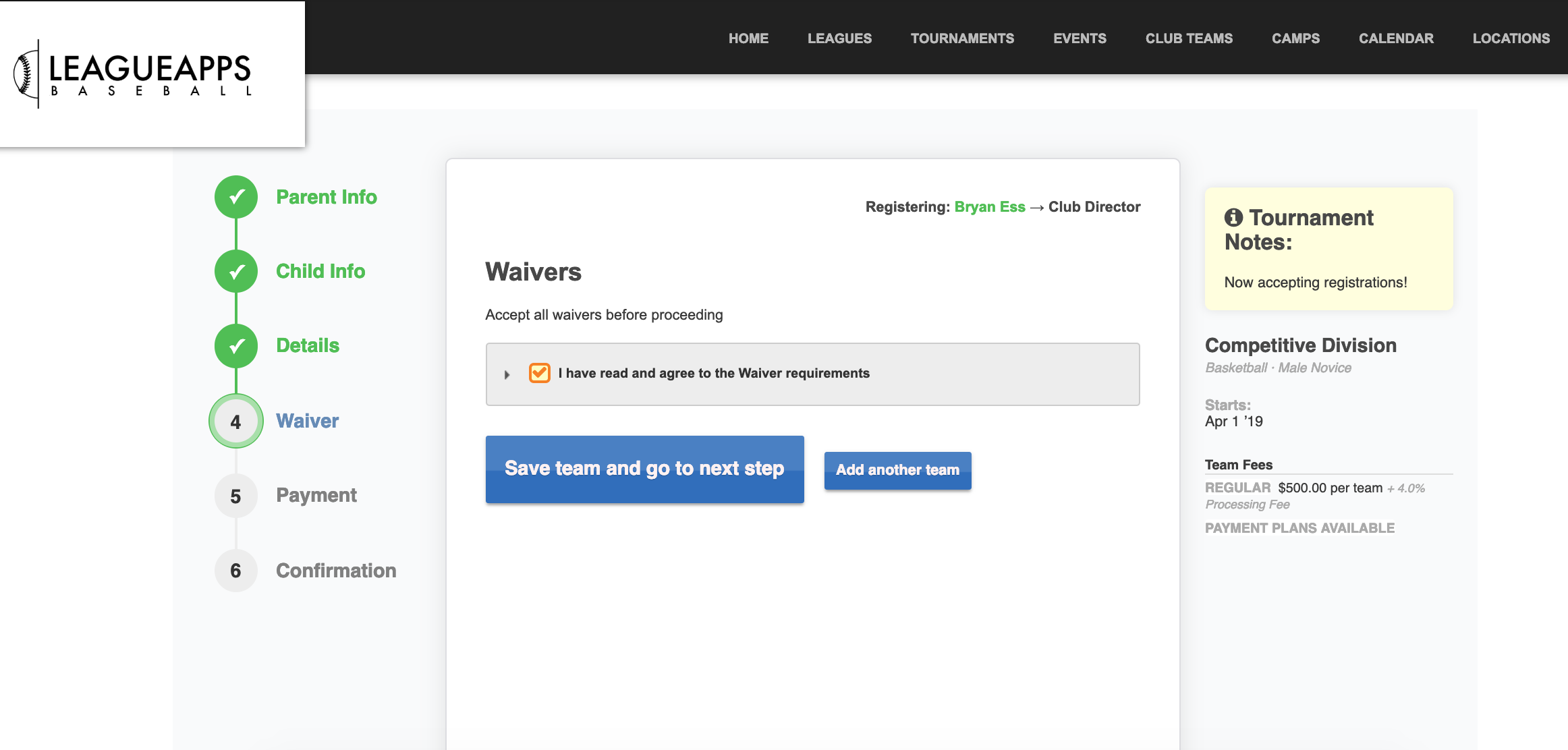This screenshot has width=1568, height=750.
Task: Click the Child Info green checkmark circle
Action: (236, 271)
